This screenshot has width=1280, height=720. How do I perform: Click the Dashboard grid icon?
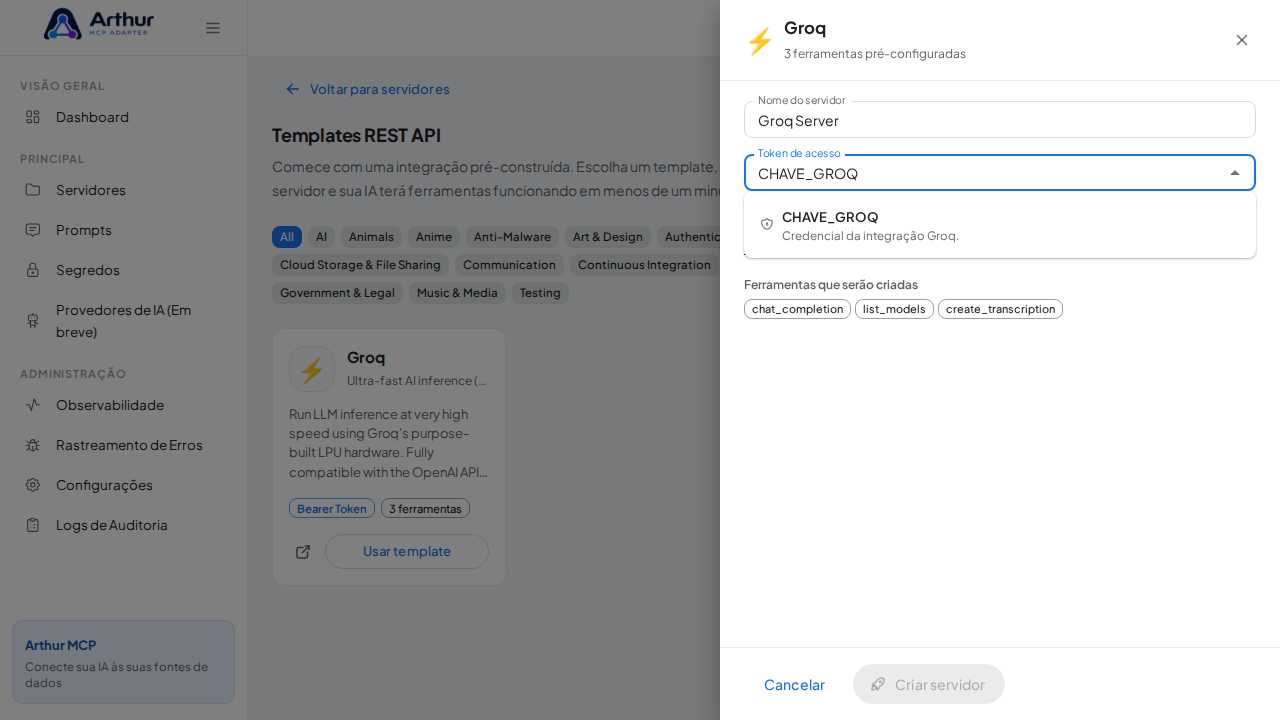pos(33,117)
